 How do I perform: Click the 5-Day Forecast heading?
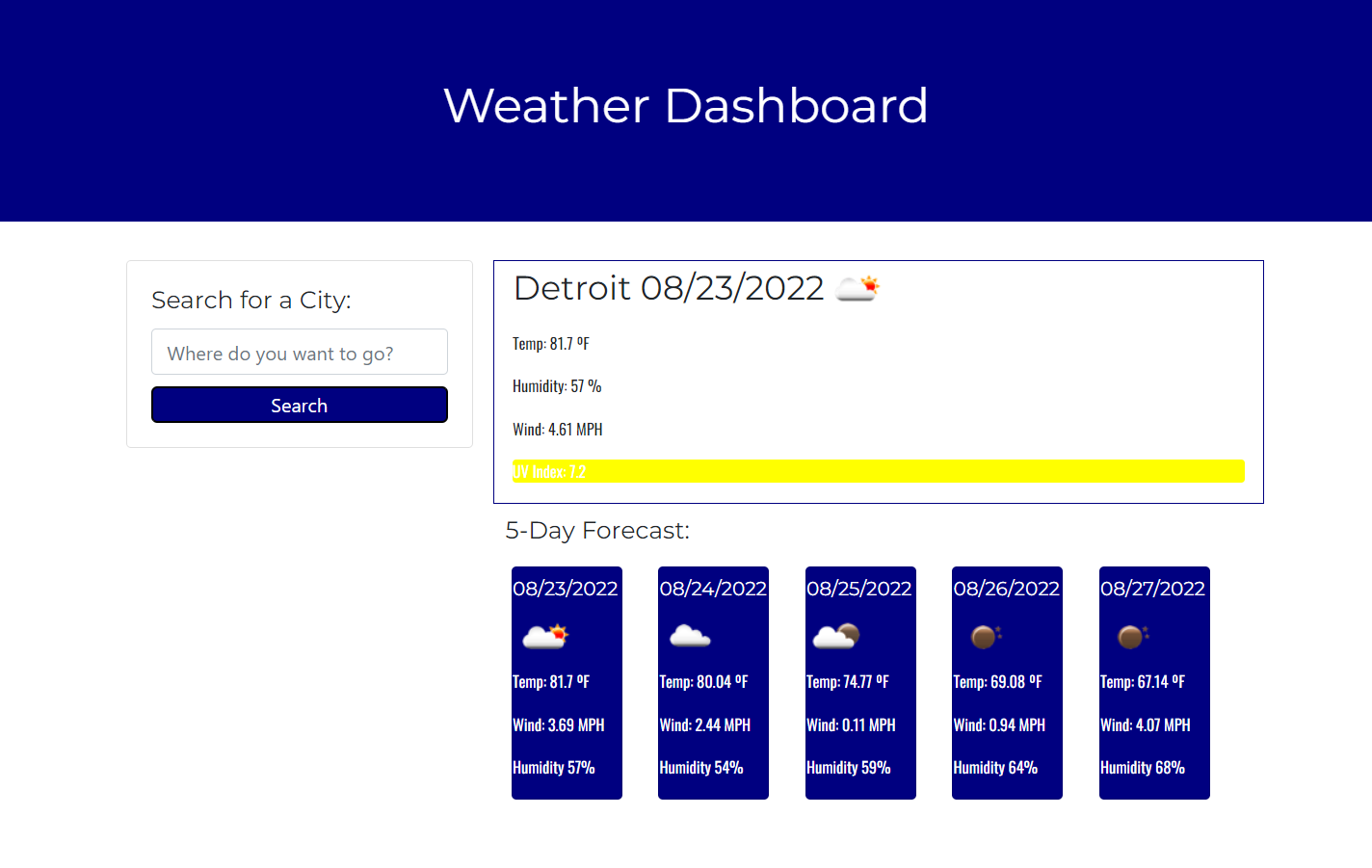coord(597,530)
